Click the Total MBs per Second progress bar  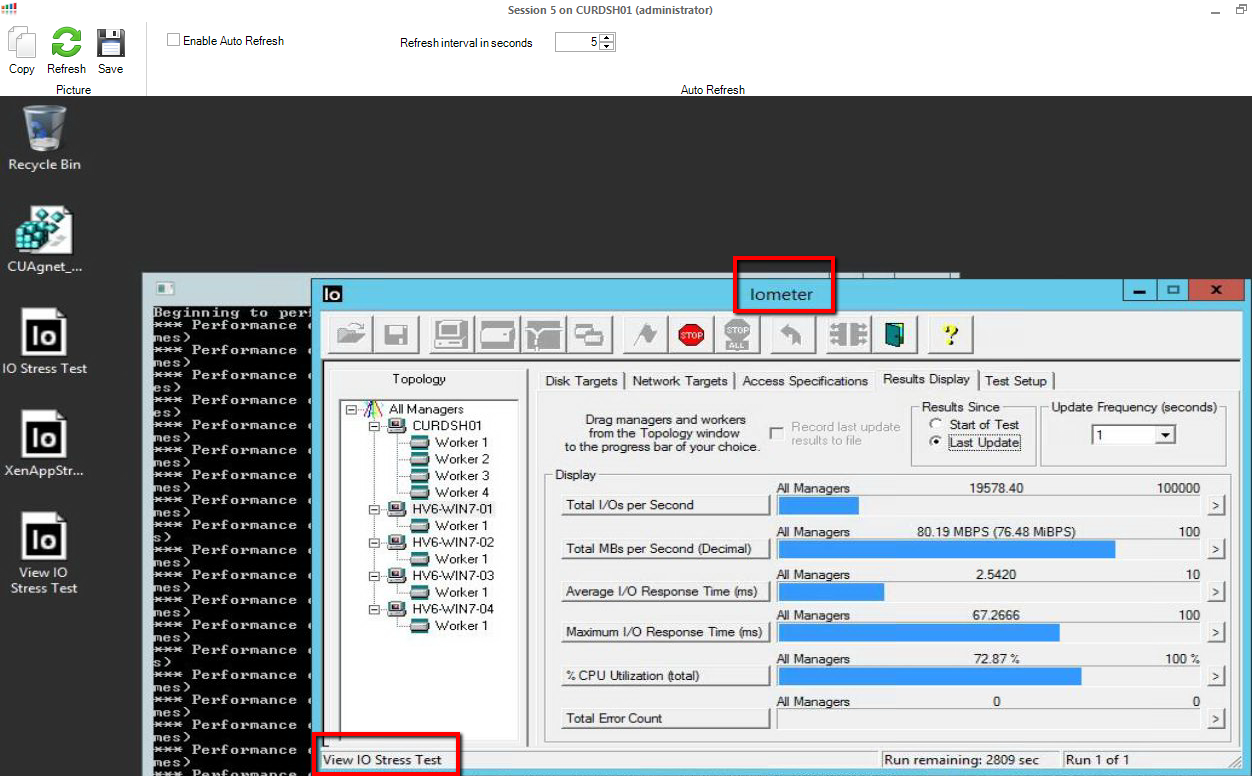click(989, 549)
